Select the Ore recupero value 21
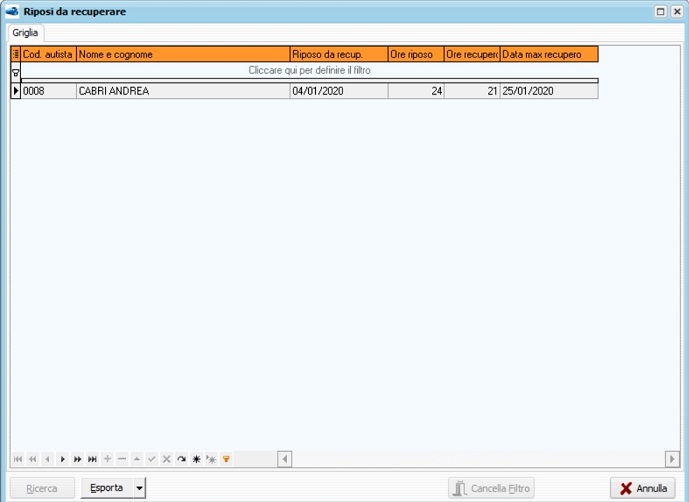This screenshot has height=502, width=689. tap(472, 91)
